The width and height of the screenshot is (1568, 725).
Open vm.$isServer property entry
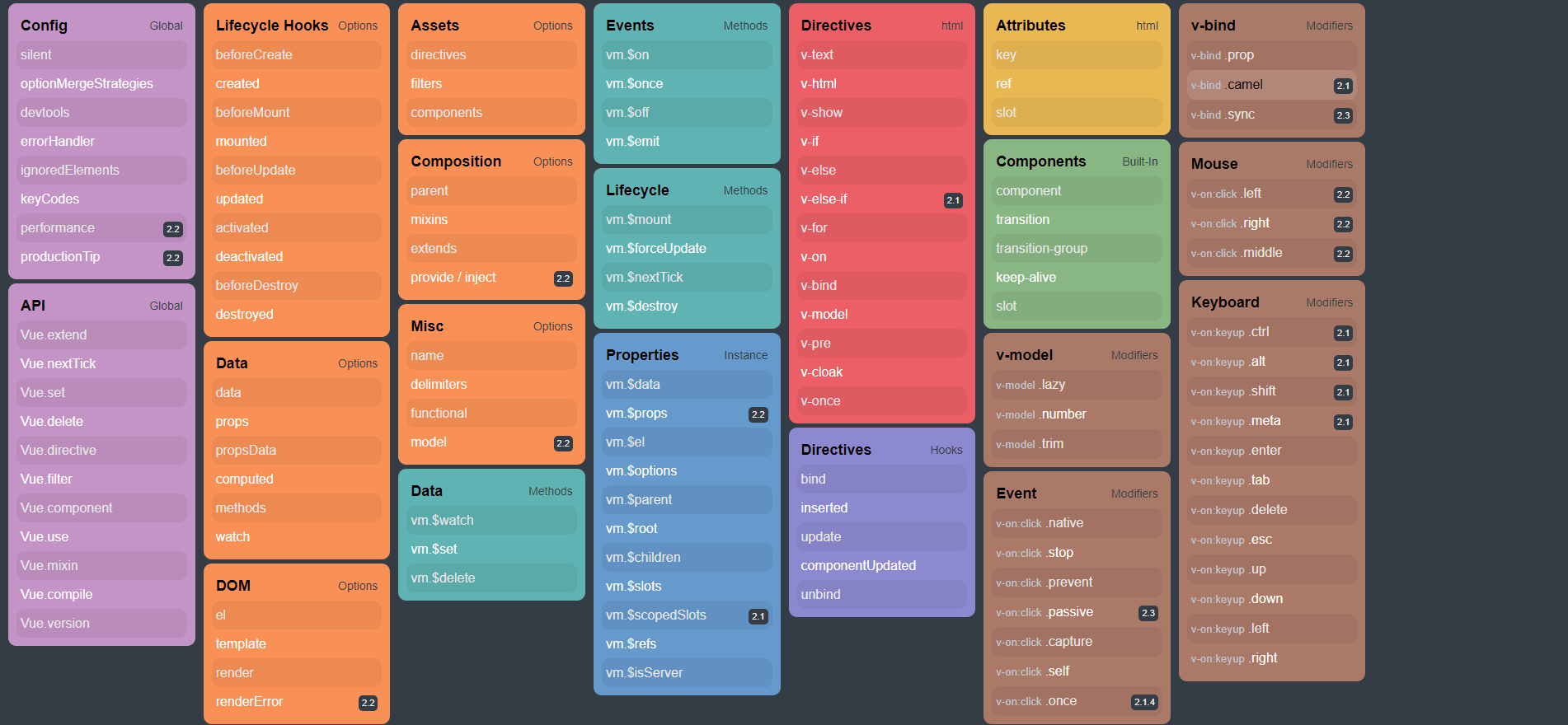(687, 673)
